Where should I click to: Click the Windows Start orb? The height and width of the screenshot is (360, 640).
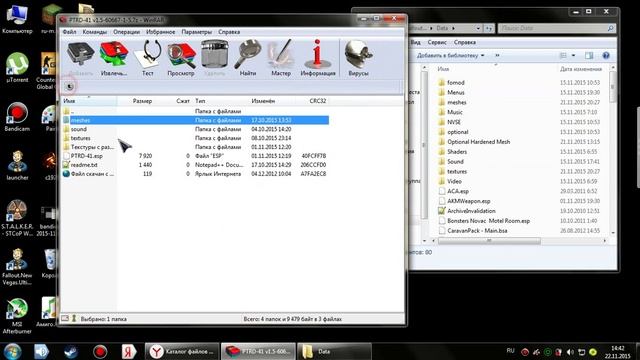pyautogui.click(x=13, y=351)
